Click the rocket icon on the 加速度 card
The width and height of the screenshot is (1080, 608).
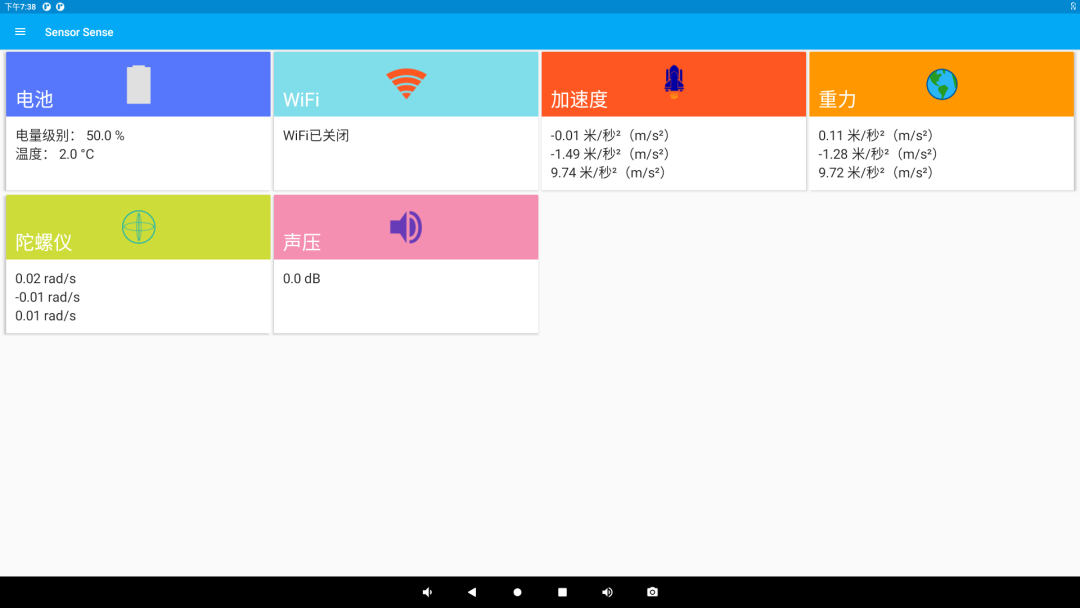pos(673,82)
